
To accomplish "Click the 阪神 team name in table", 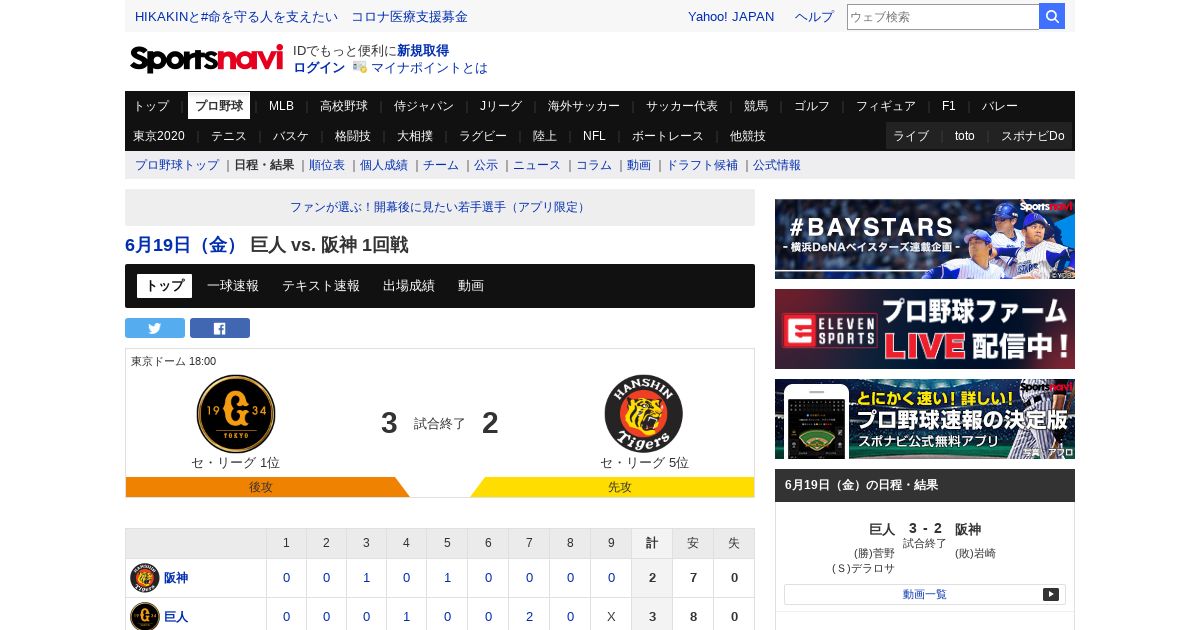I will pos(176,578).
